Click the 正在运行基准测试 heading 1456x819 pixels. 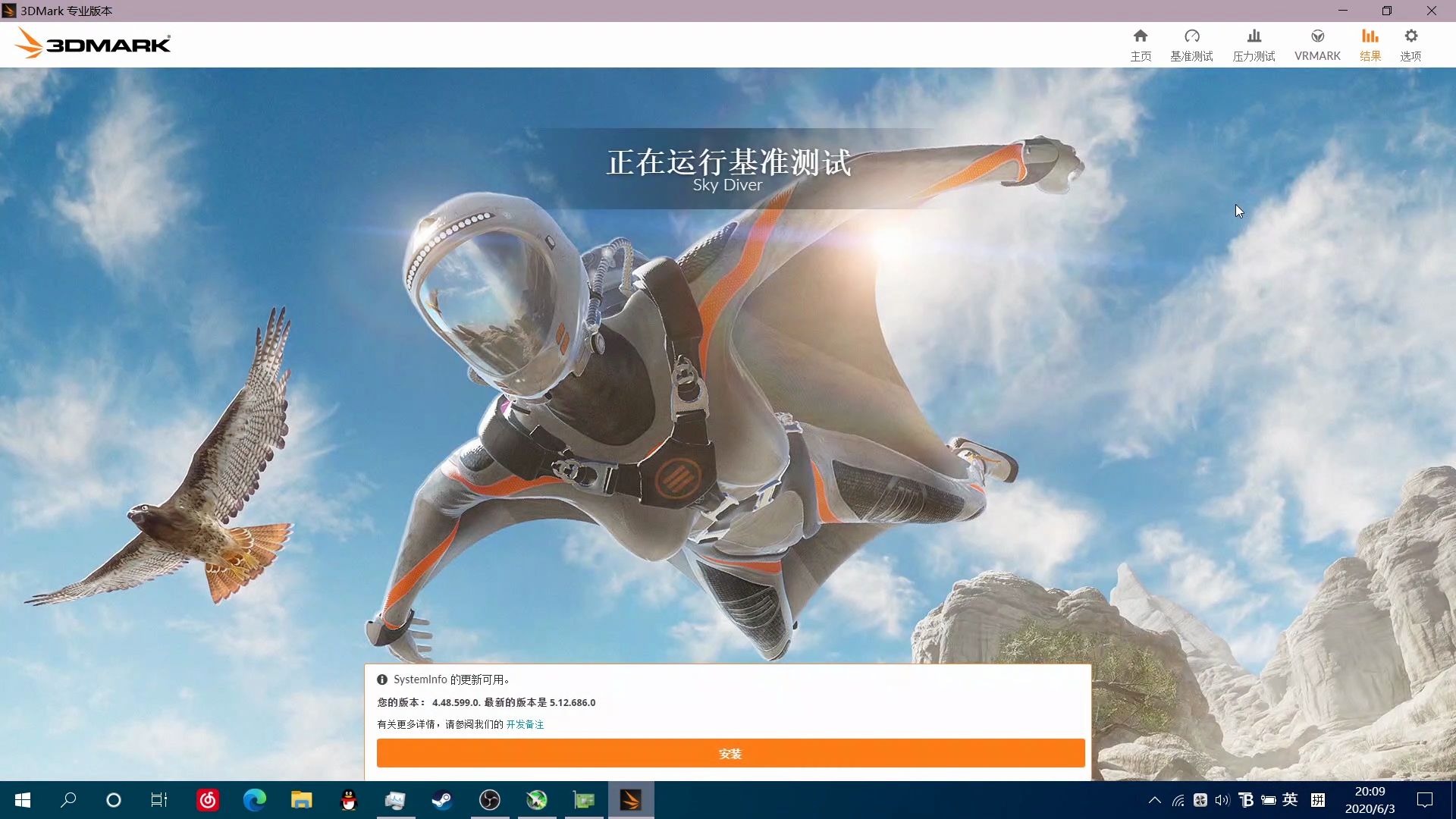(x=729, y=162)
